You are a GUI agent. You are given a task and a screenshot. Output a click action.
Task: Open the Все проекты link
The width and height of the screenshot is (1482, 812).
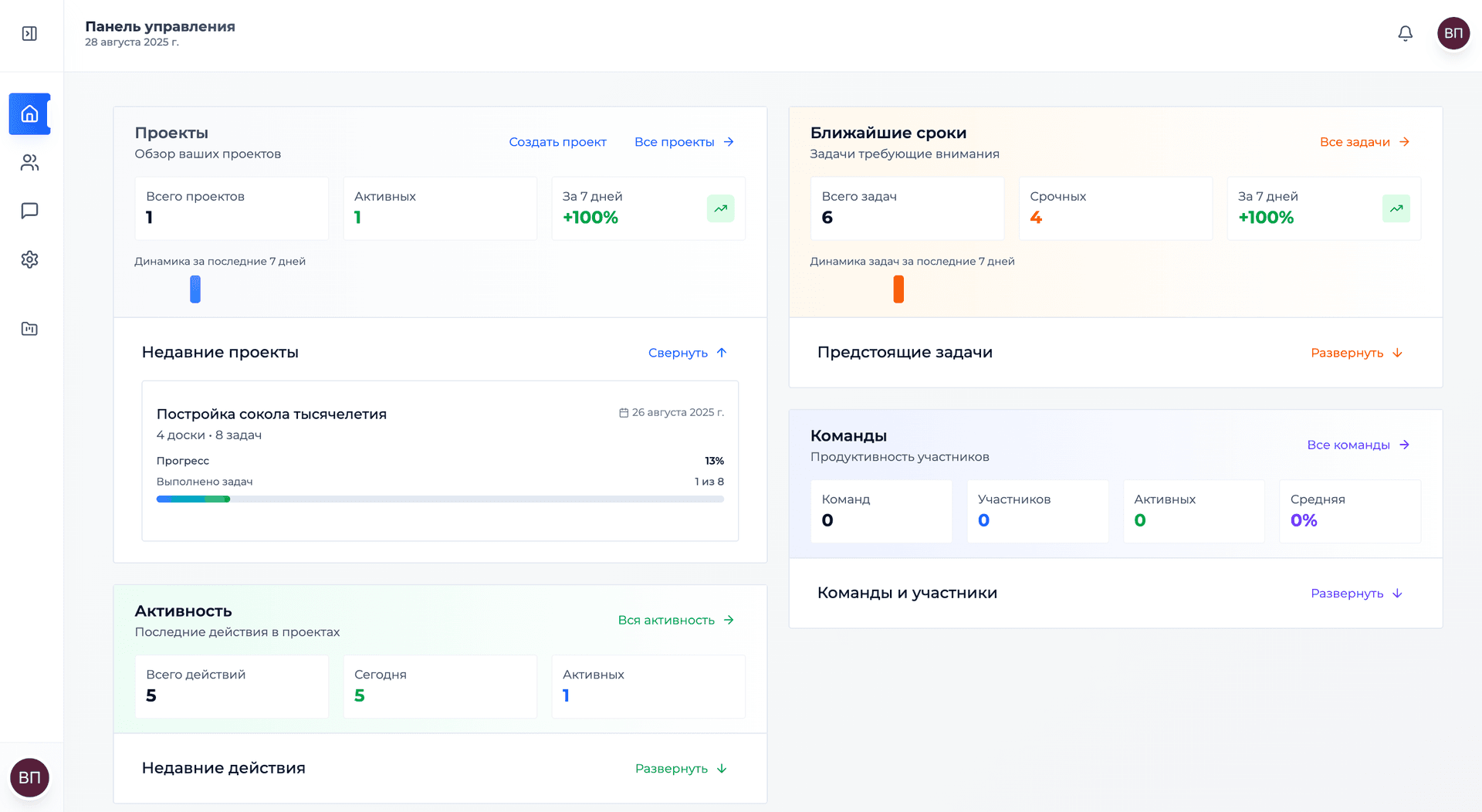pyautogui.click(x=684, y=142)
